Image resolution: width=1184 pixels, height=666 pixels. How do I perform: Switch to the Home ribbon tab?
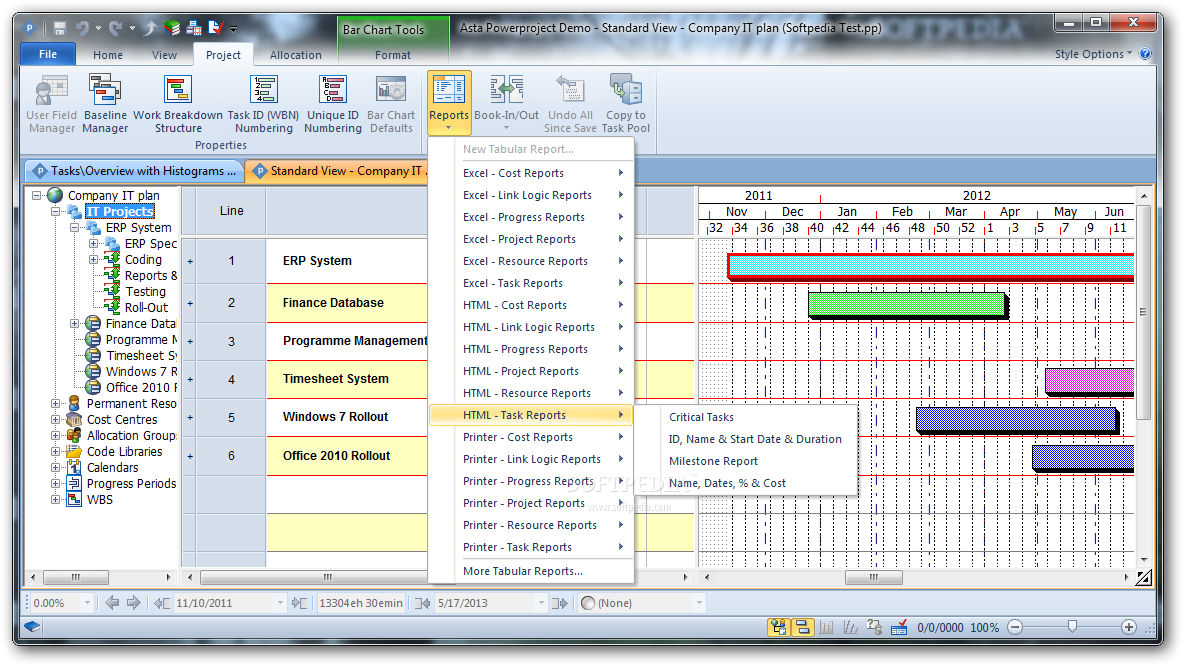[108, 55]
